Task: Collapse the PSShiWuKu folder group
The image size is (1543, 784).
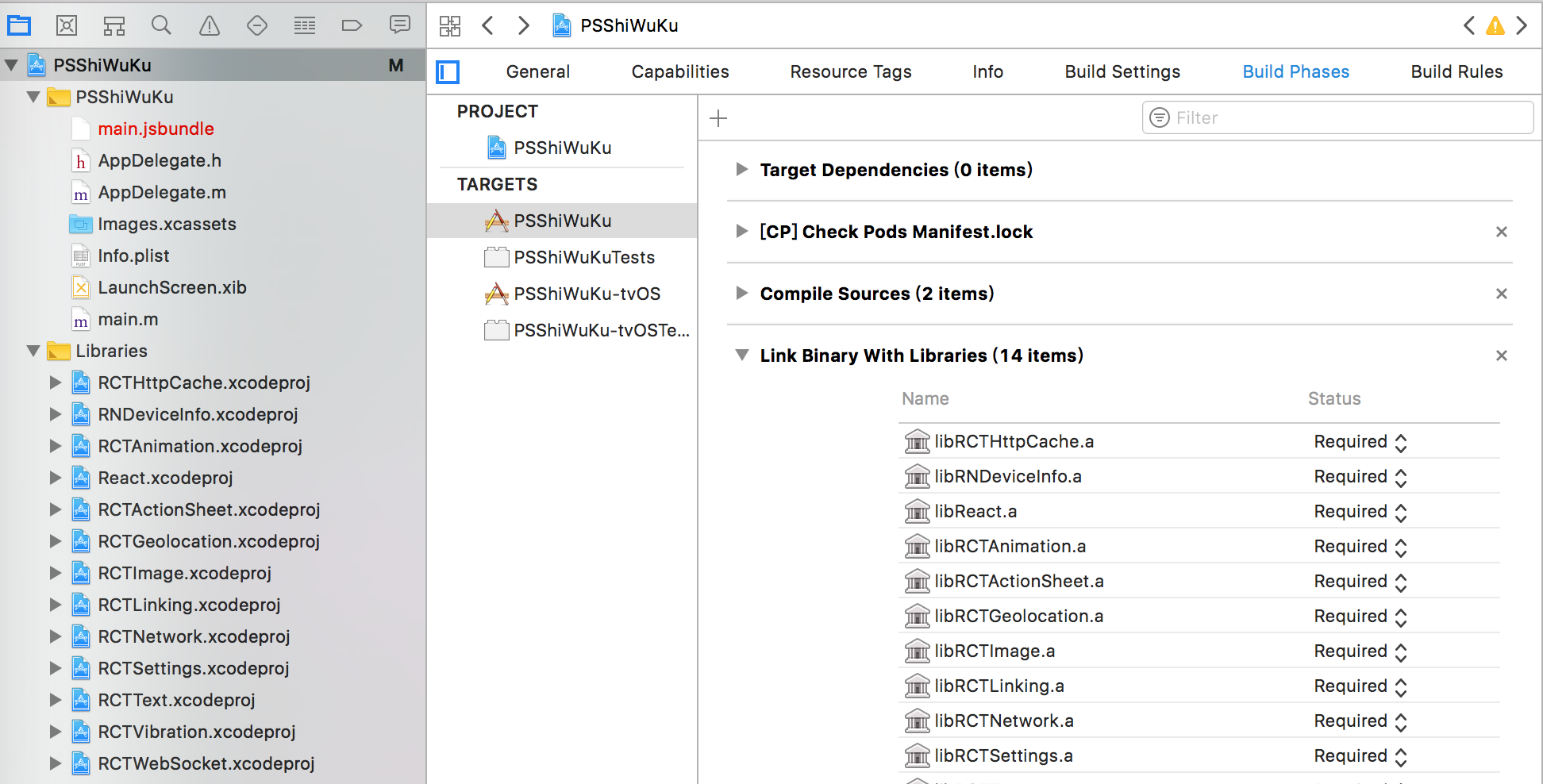Action: (x=33, y=97)
